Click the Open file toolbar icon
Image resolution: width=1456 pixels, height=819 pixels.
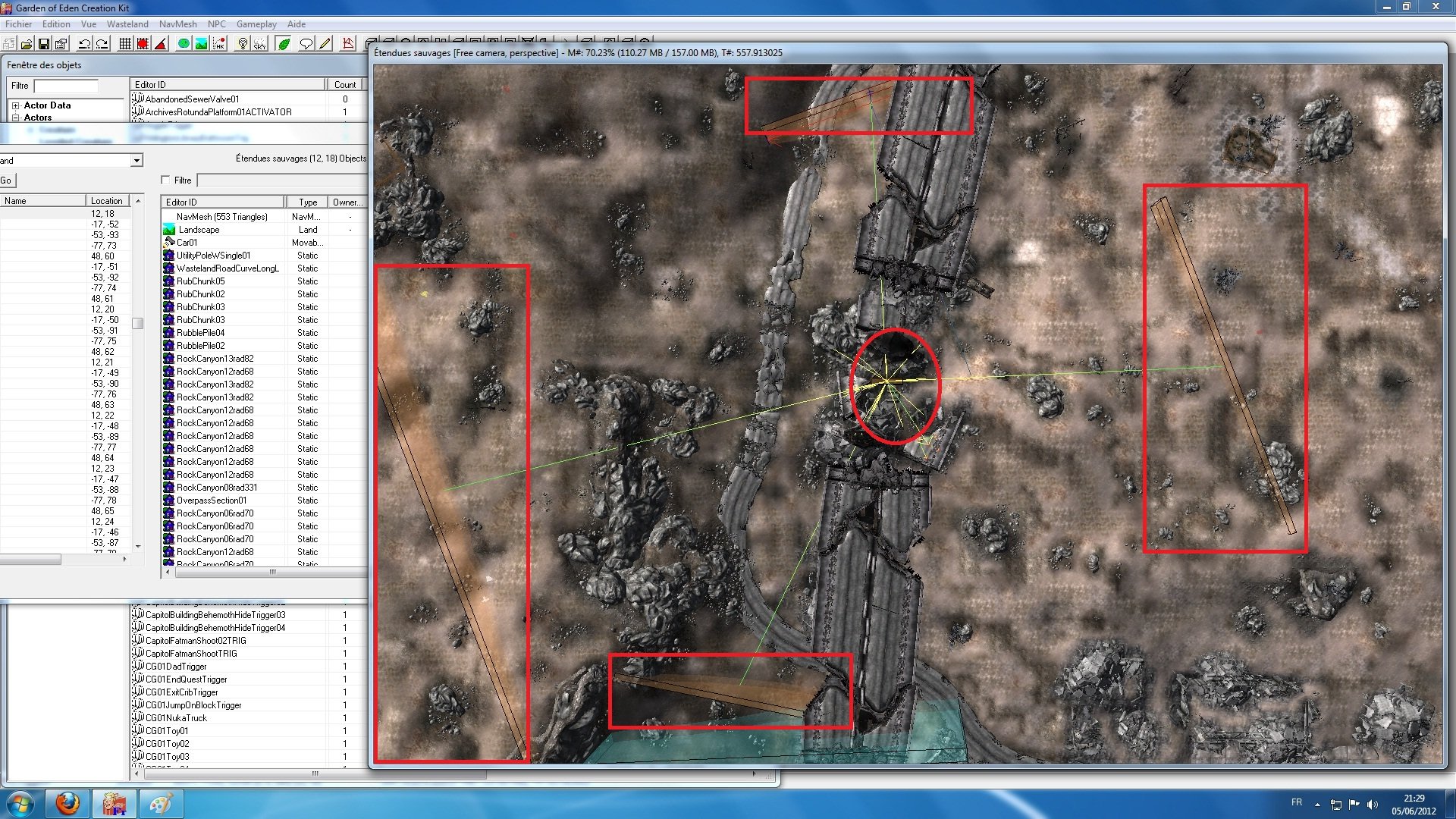27,44
